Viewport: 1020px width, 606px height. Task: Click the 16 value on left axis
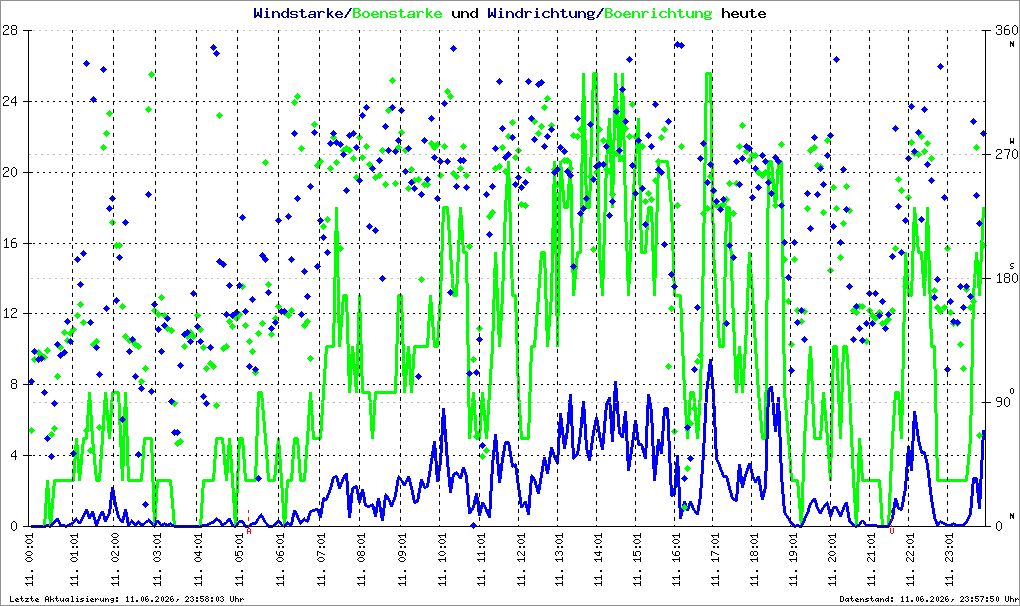click(10, 243)
